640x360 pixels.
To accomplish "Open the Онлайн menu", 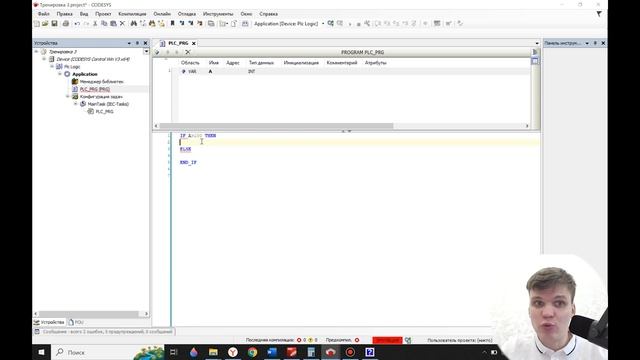I will (162, 14).
